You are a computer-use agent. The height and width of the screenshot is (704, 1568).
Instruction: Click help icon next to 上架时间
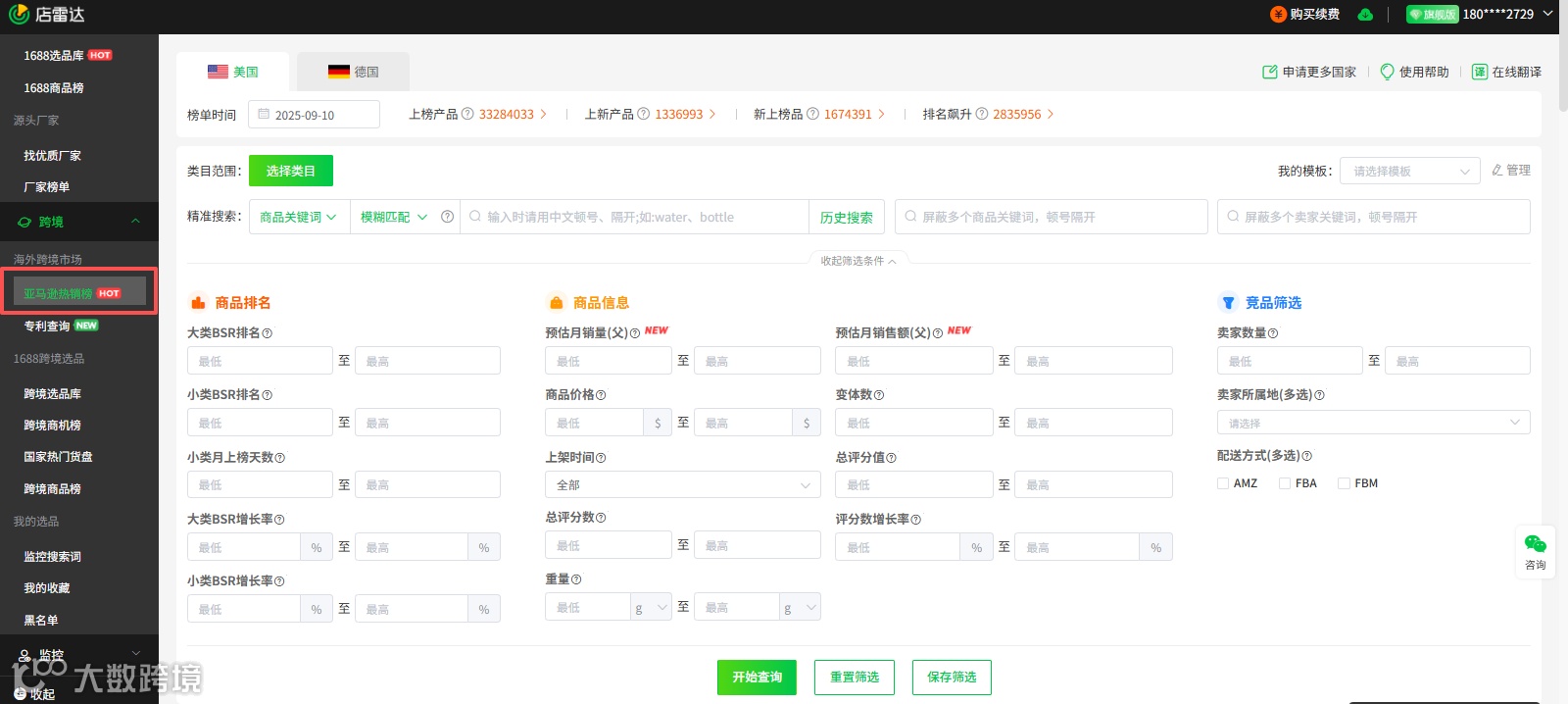pos(601,458)
